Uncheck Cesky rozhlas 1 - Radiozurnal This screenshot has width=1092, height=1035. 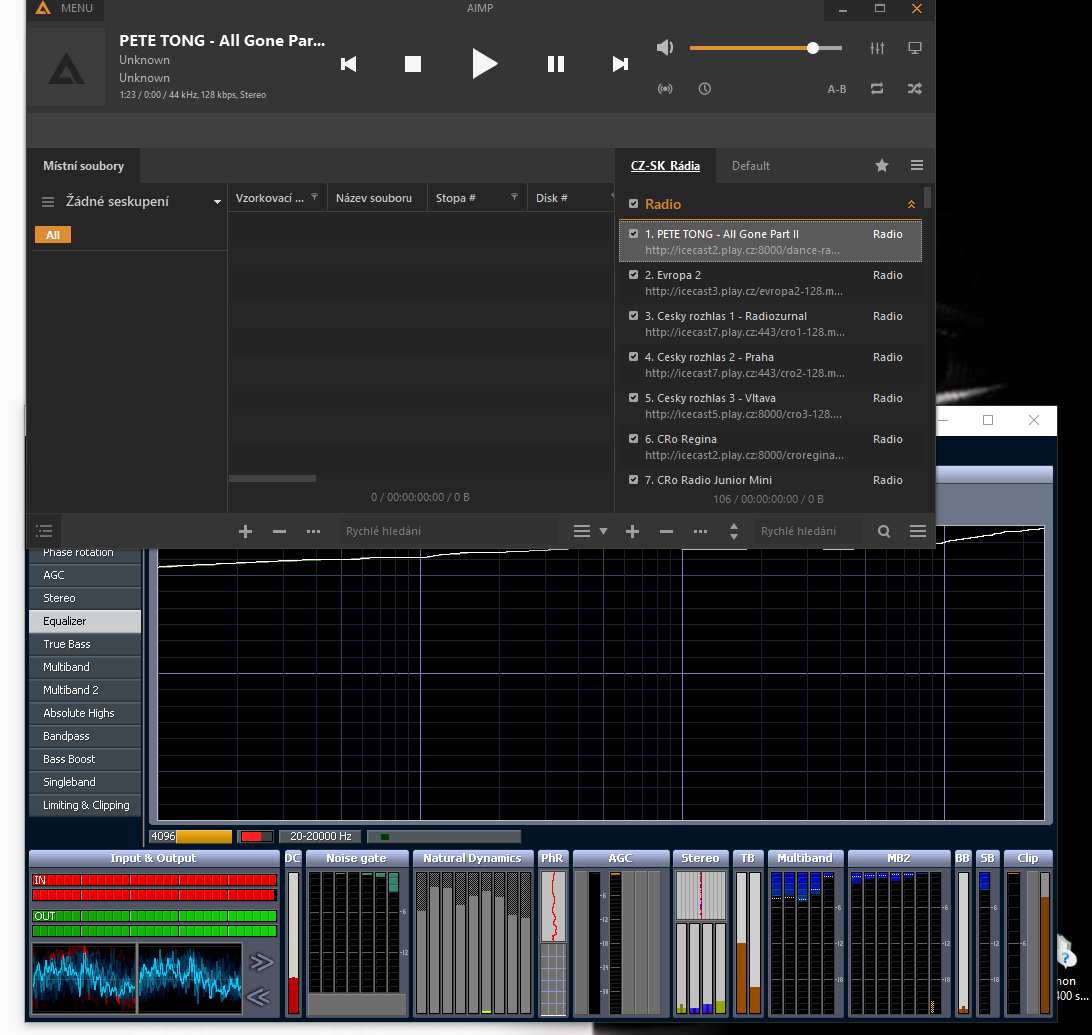tap(633, 316)
